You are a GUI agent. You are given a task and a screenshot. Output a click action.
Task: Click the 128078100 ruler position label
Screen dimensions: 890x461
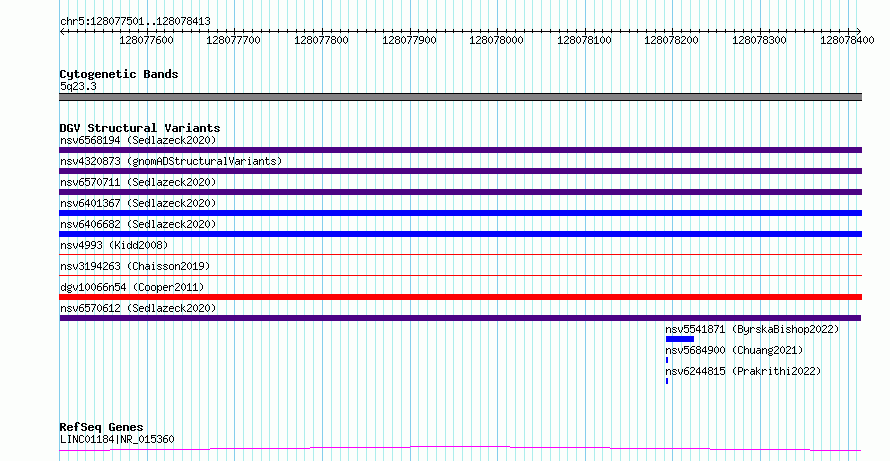(x=584, y=40)
